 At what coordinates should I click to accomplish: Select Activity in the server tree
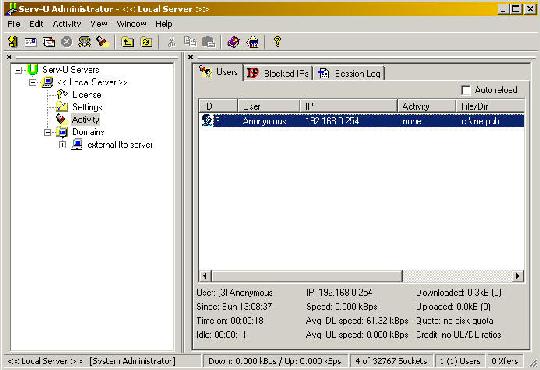tap(85, 120)
